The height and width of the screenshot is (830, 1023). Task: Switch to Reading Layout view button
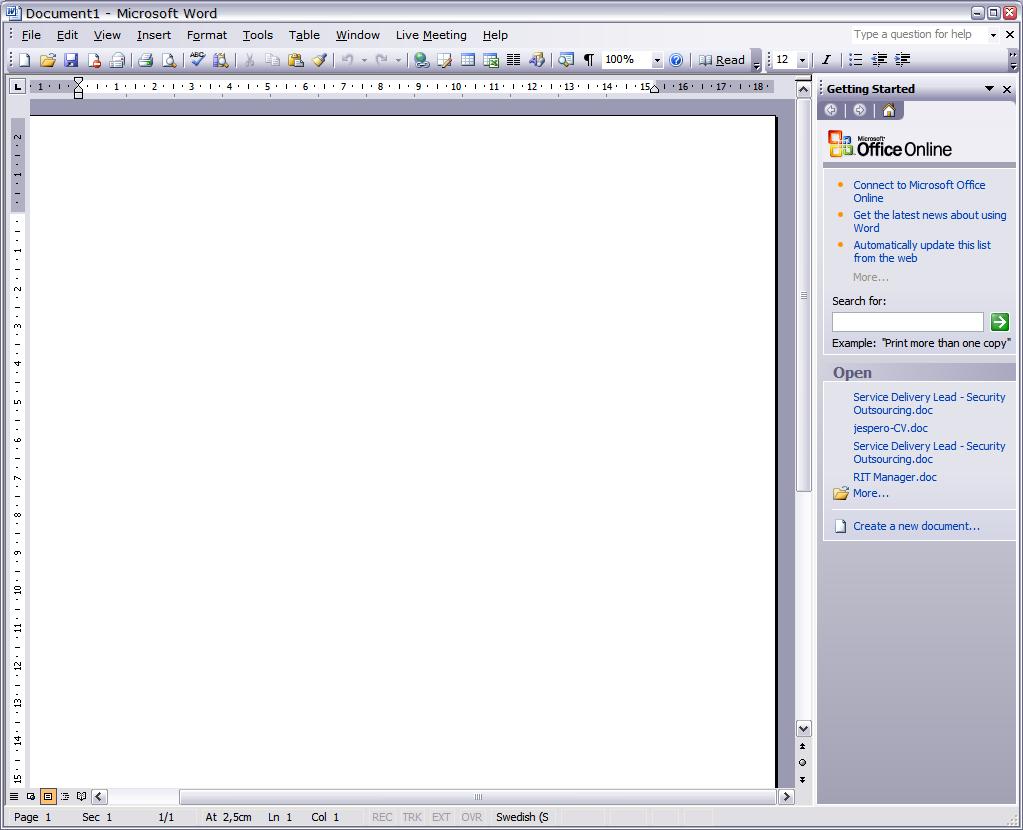pyautogui.click(x=82, y=796)
